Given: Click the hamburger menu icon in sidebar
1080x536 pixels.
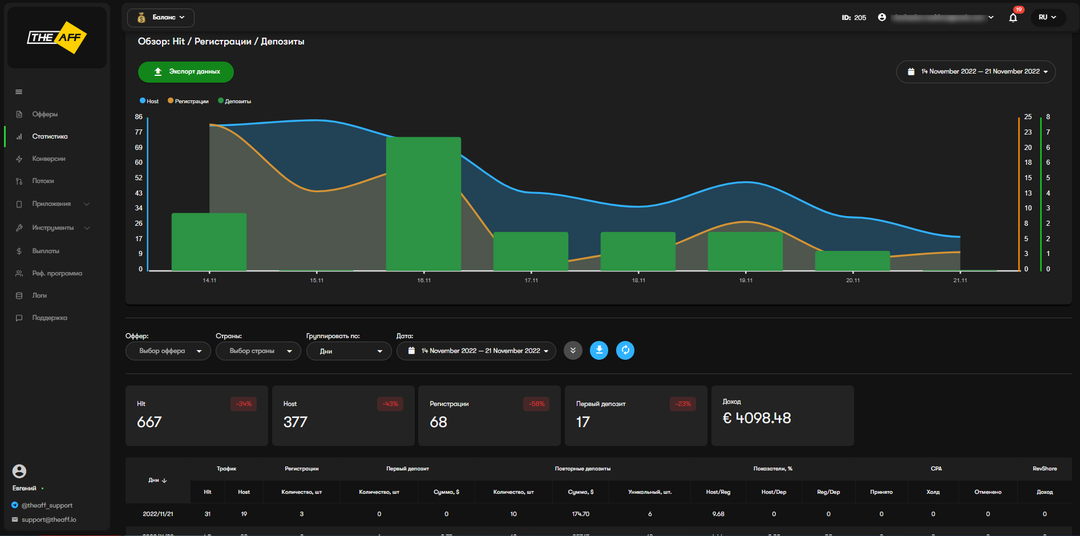Looking at the screenshot, I should [19, 92].
